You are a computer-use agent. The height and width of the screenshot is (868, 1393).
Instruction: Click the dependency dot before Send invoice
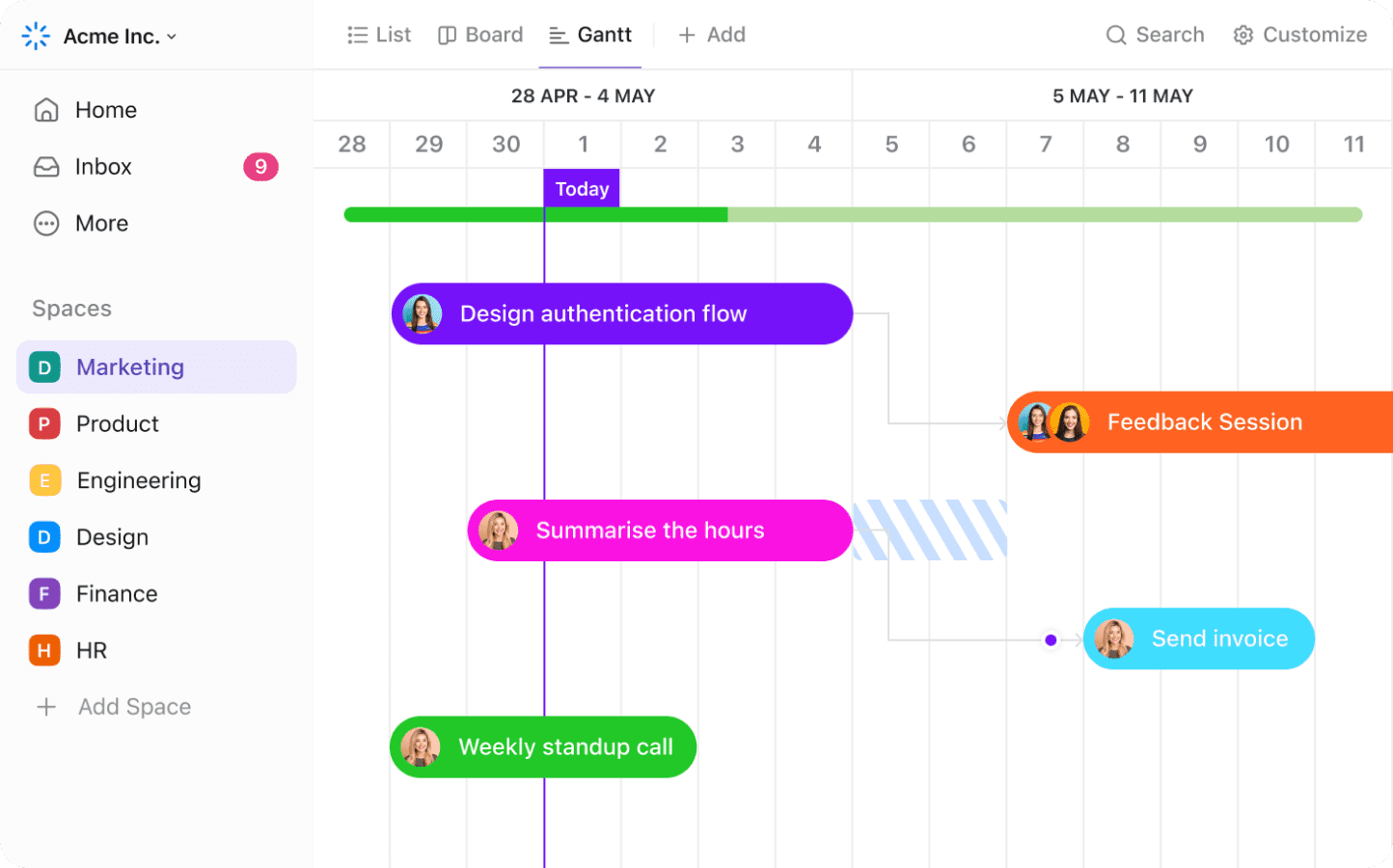click(x=1050, y=638)
